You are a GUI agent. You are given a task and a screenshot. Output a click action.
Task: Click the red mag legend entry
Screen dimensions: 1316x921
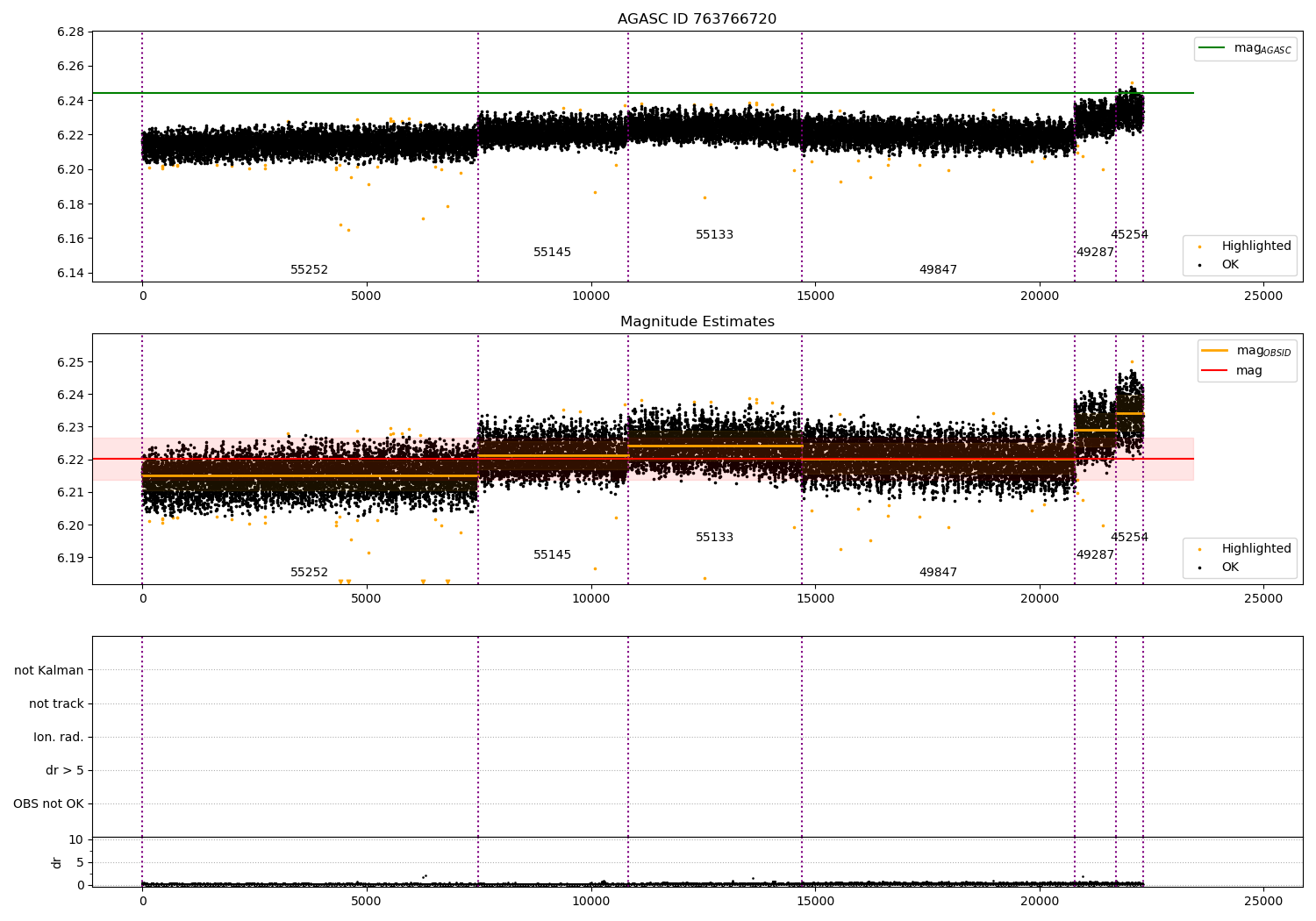tap(1215, 371)
